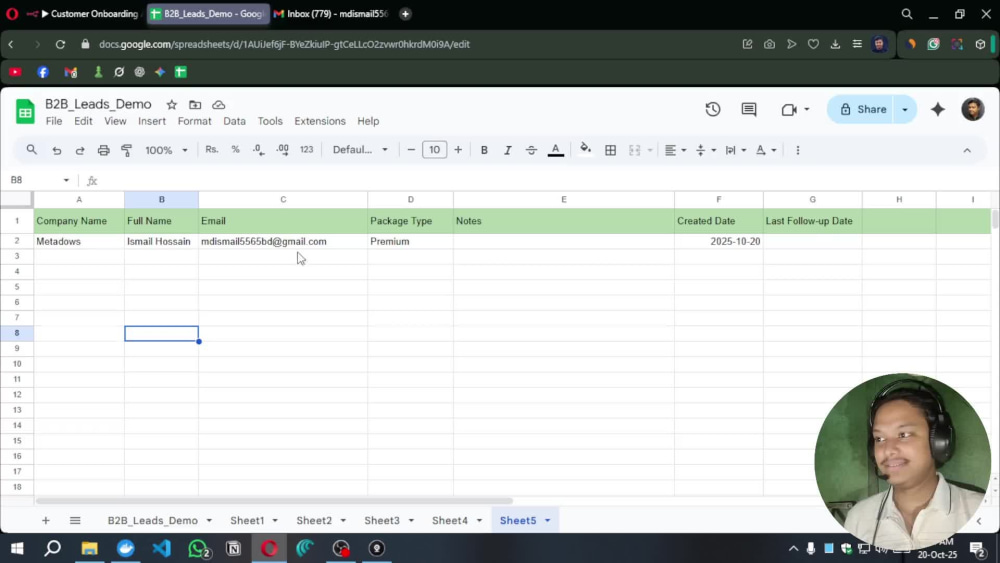The height and width of the screenshot is (563, 1000).
Task: Open text rotation dropdown
Action: [x=766, y=150]
